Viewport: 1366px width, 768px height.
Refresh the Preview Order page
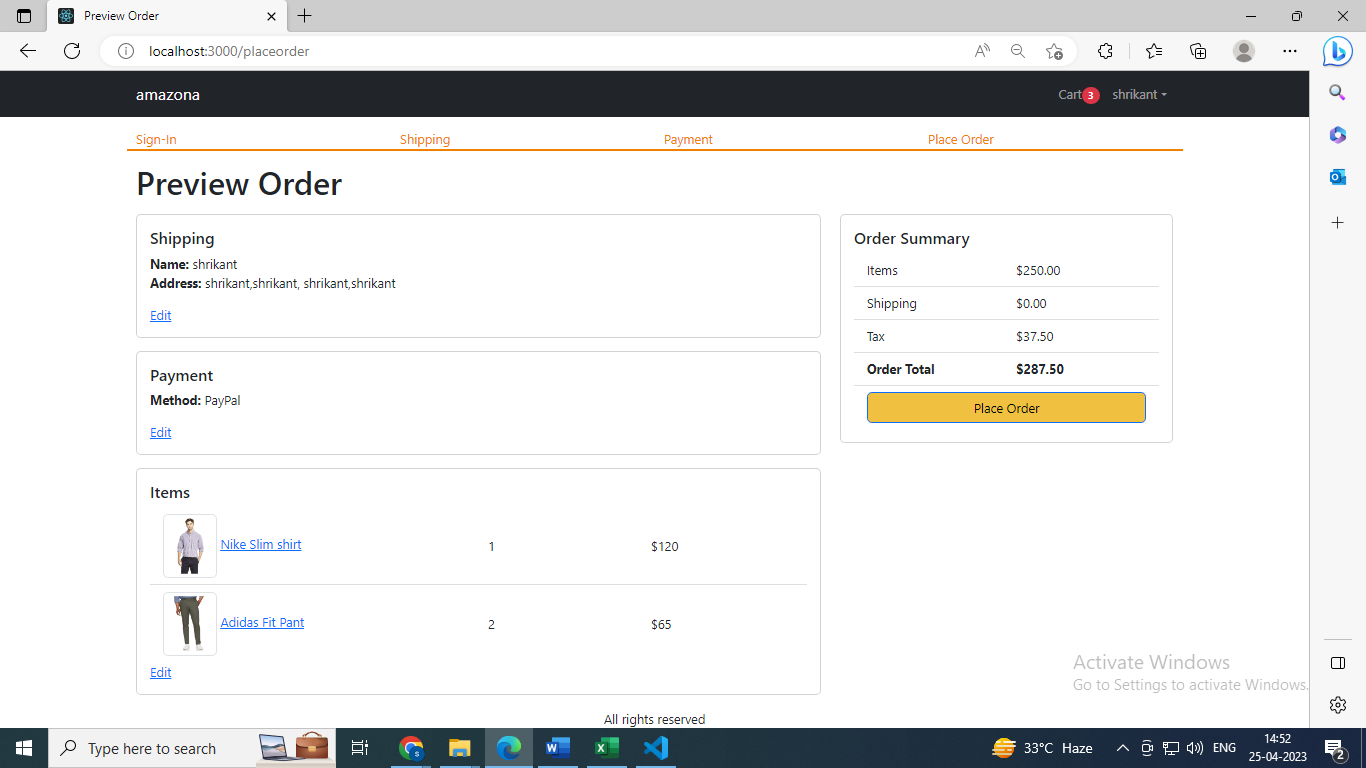[71, 51]
